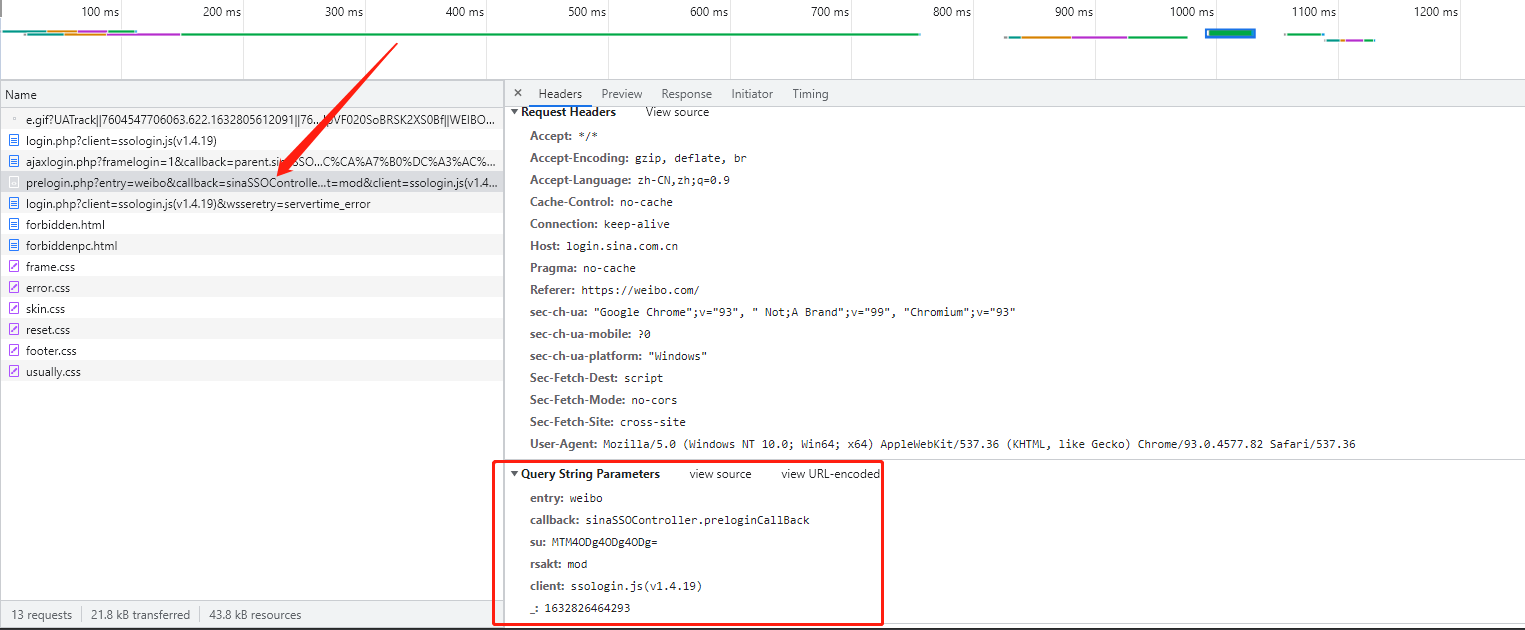
Task: Collapse the Request Headers section
Action: click(514, 112)
